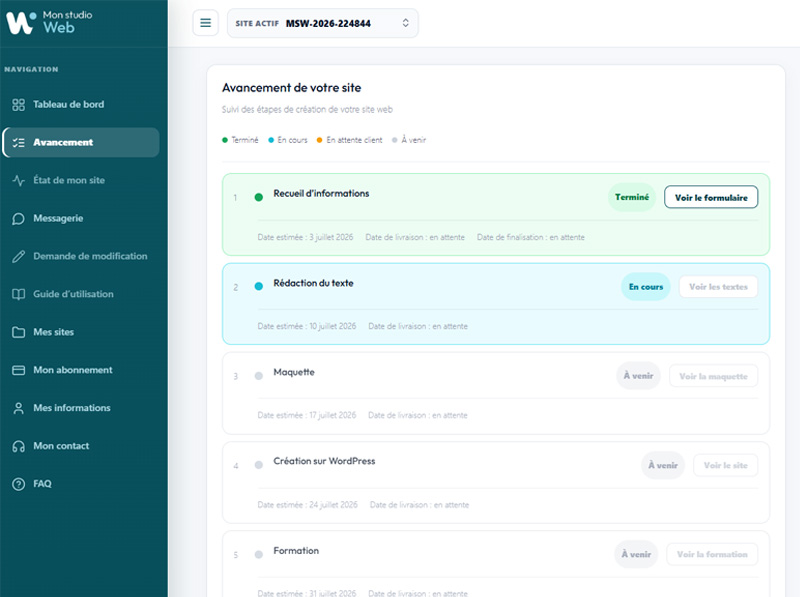Click the green status dot of Recueil d'informations
The image size is (800, 597).
point(259,197)
